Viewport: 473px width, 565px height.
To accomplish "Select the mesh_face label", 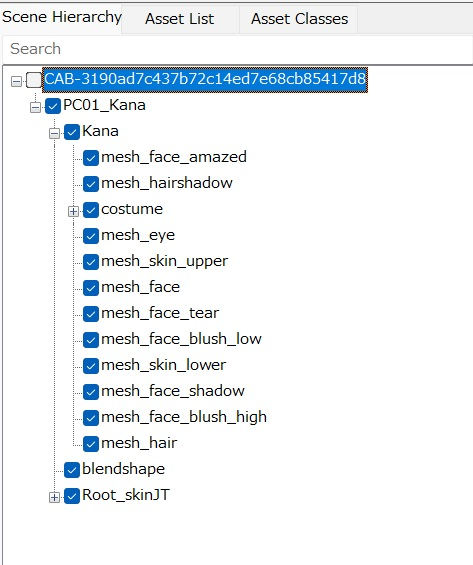I will (140, 287).
